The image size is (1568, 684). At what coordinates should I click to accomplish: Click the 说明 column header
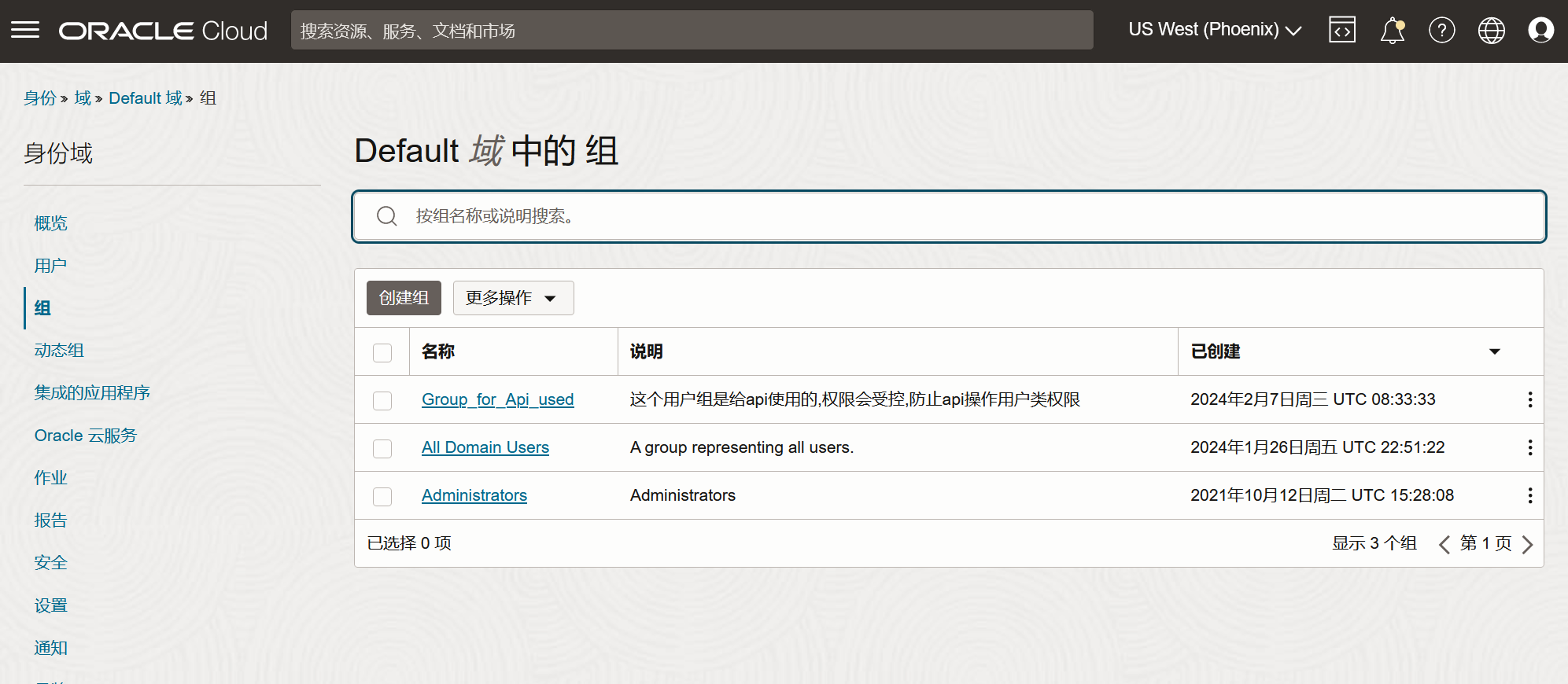pos(647,351)
